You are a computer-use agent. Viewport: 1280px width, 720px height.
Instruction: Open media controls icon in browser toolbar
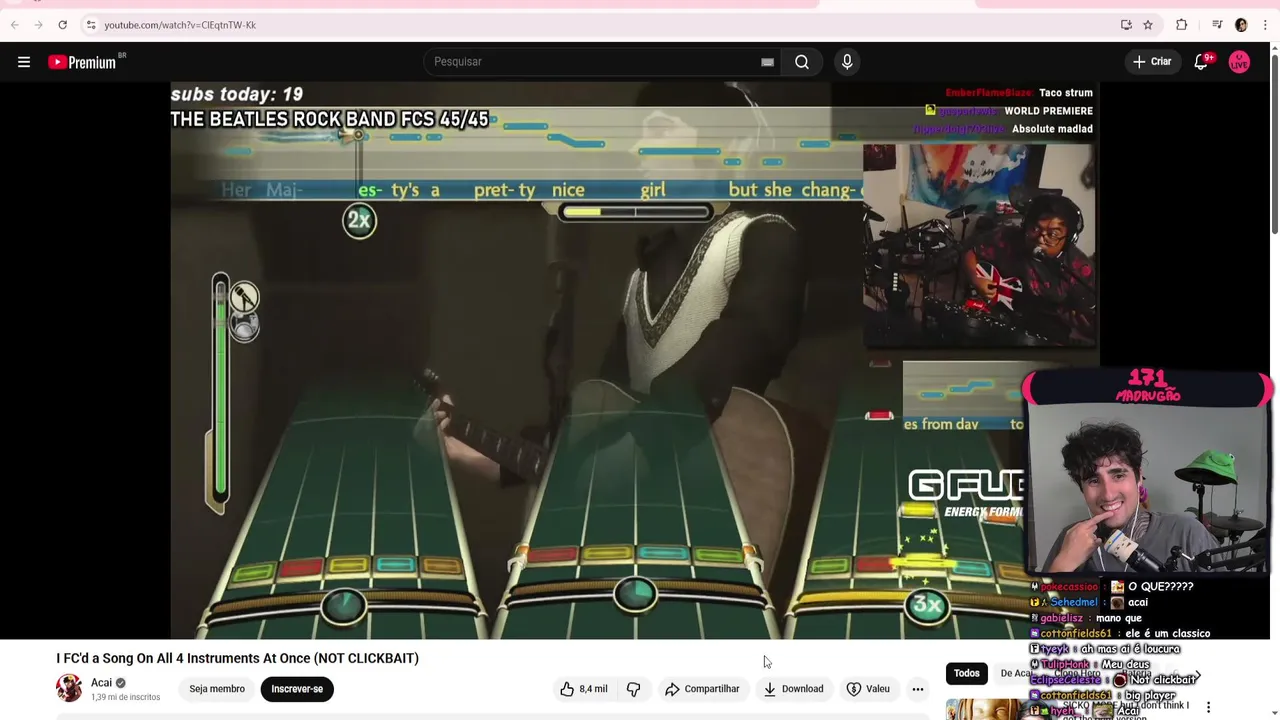1217,25
